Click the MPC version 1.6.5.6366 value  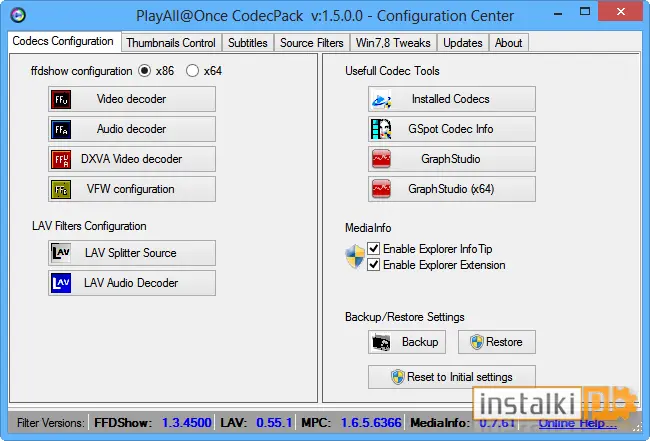(371, 423)
